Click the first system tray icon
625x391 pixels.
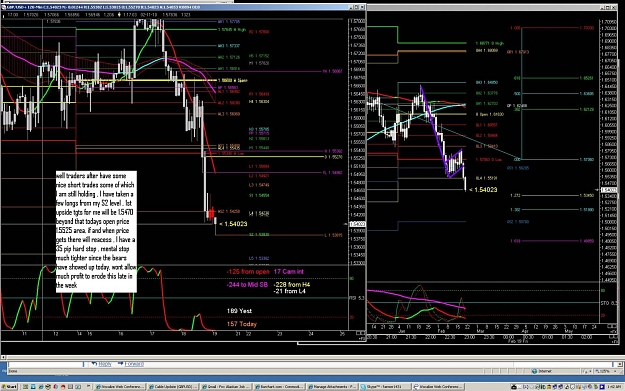[514, 387]
